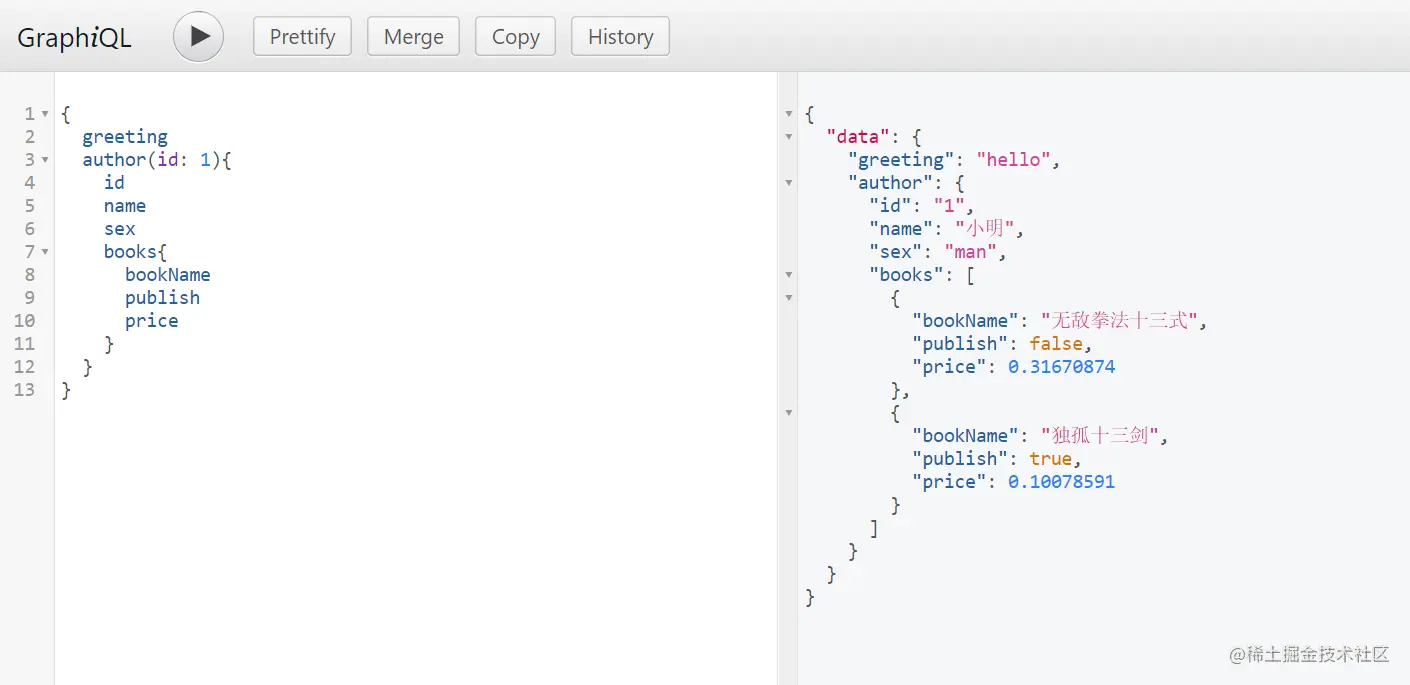Screen dimensions: 1410x685
Task: Click bookName on query line 8
Action: [x=167, y=275]
